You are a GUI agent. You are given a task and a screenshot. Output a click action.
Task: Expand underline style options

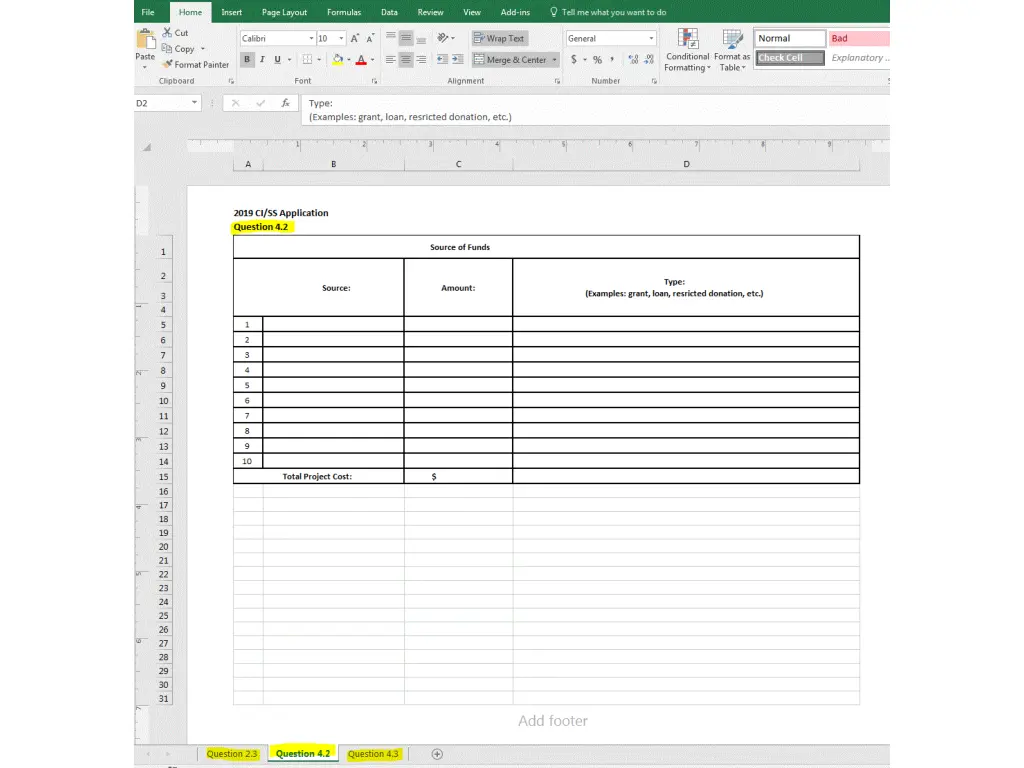[289, 59]
